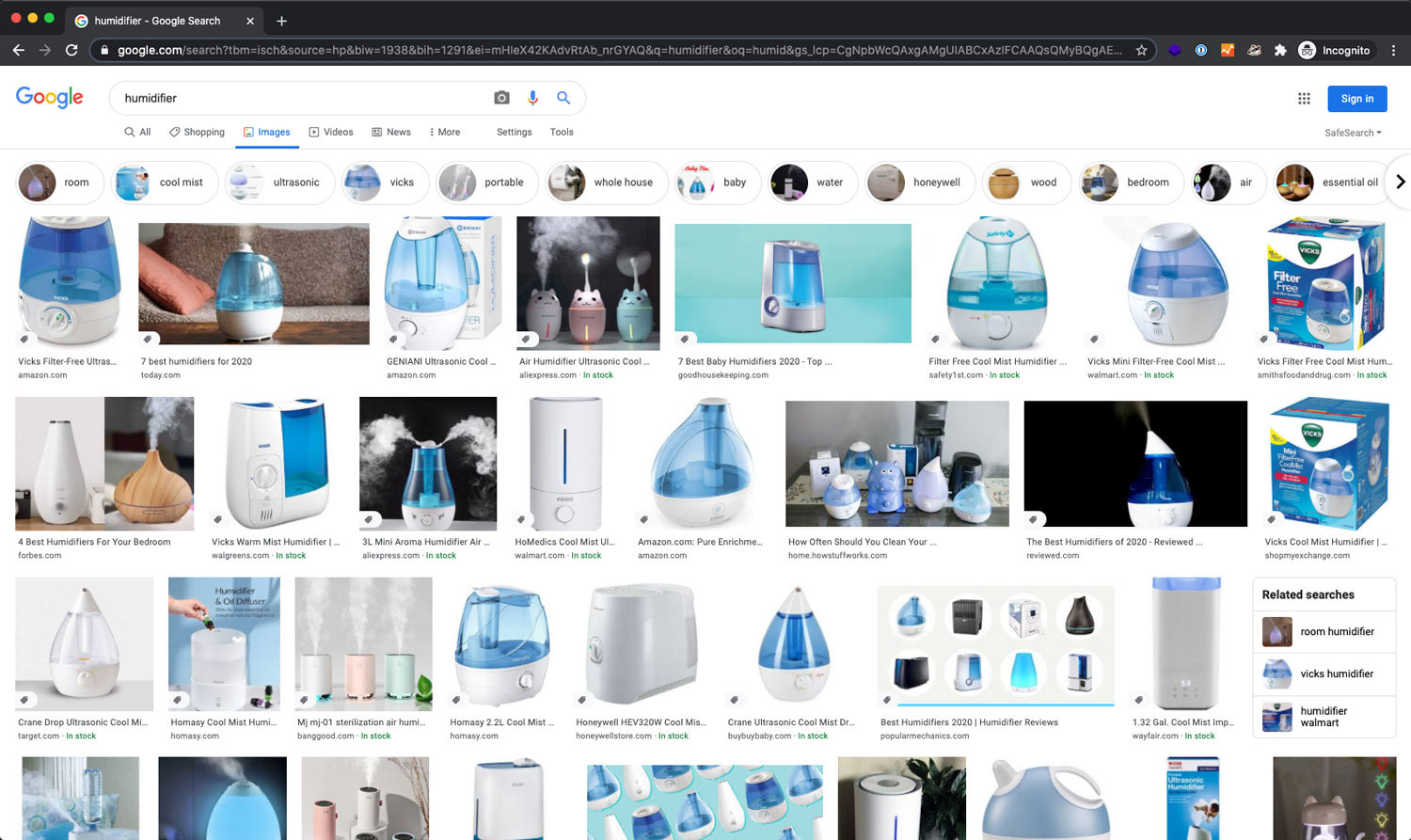
Task: Open Chrome's three-dot menu
Action: click(x=1393, y=50)
